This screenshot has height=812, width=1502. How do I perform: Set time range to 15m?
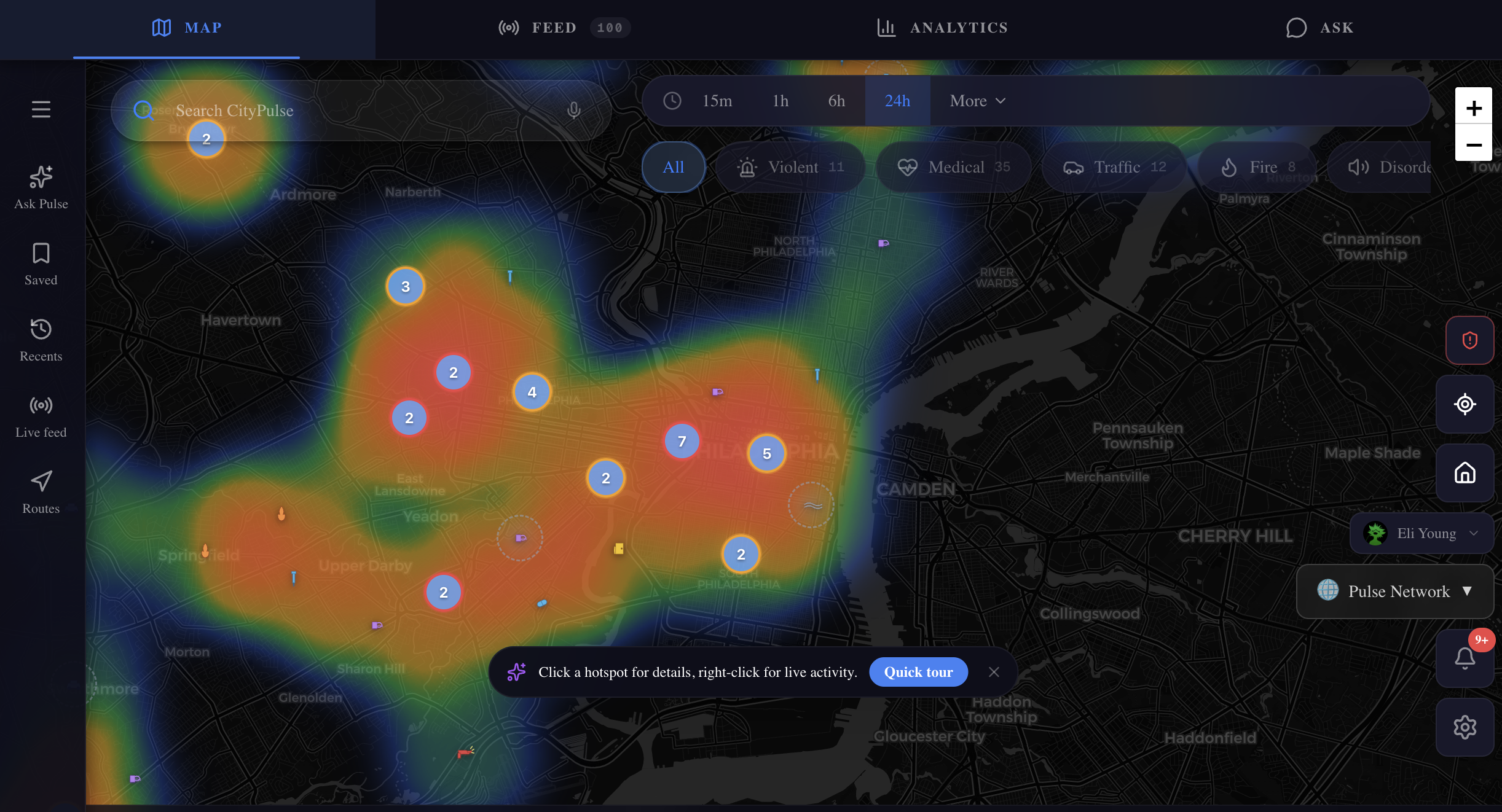[717, 101]
